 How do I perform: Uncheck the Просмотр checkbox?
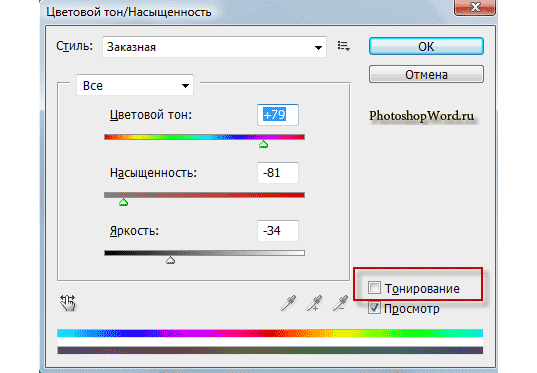(x=374, y=308)
